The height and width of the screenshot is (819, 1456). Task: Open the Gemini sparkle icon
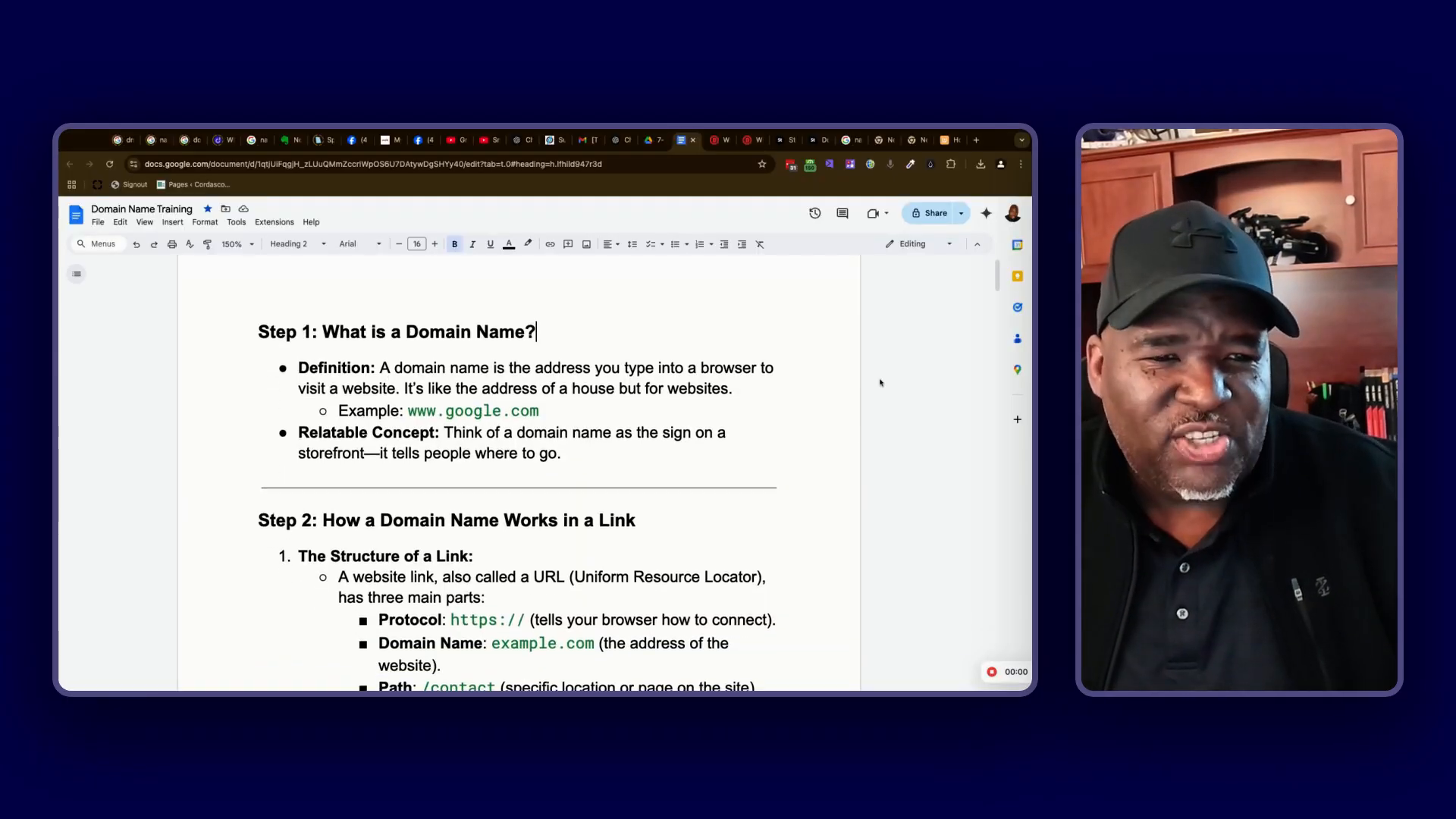(x=986, y=213)
